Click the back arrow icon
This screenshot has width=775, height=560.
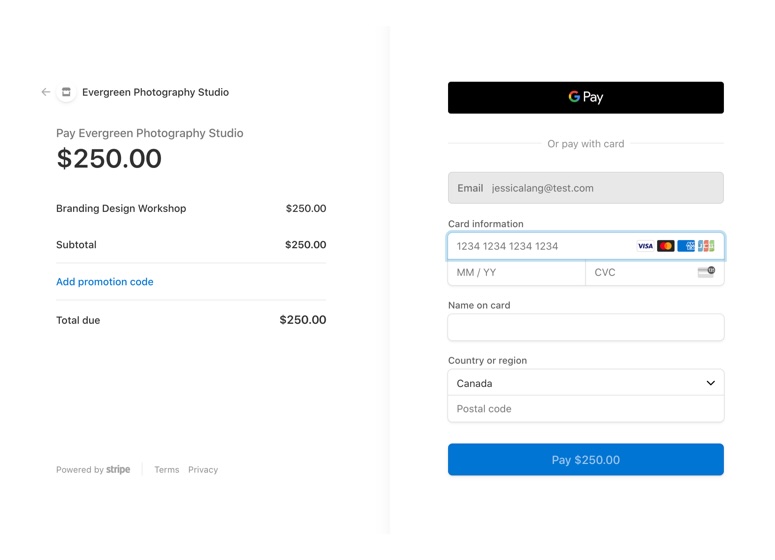(x=46, y=92)
